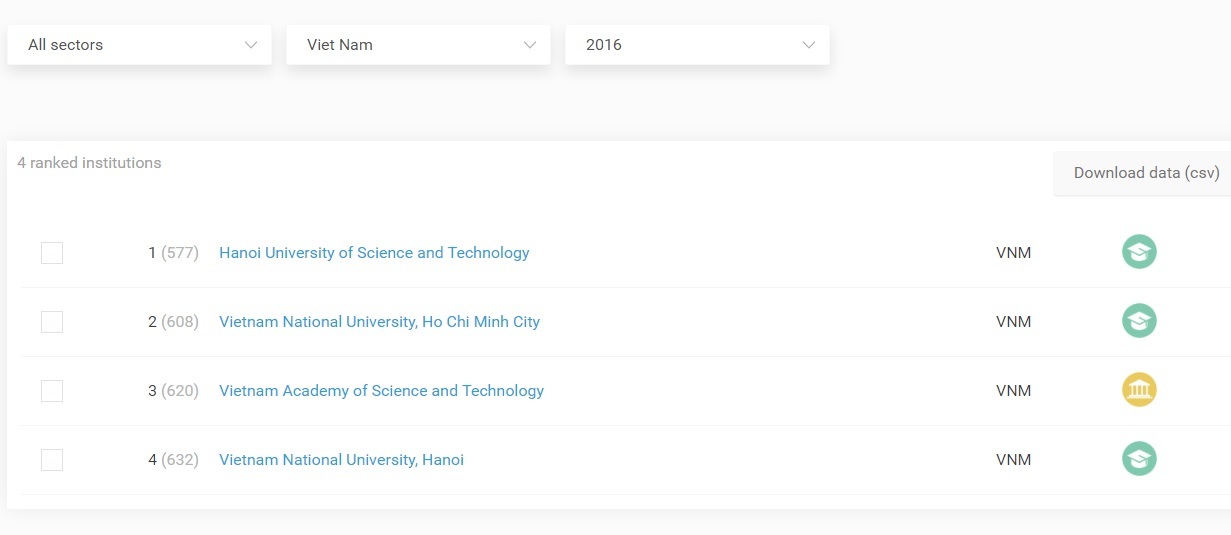The width and height of the screenshot is (1231, 535).
Task: Click the VNM country code in the first row
Action: (1013, 253)
